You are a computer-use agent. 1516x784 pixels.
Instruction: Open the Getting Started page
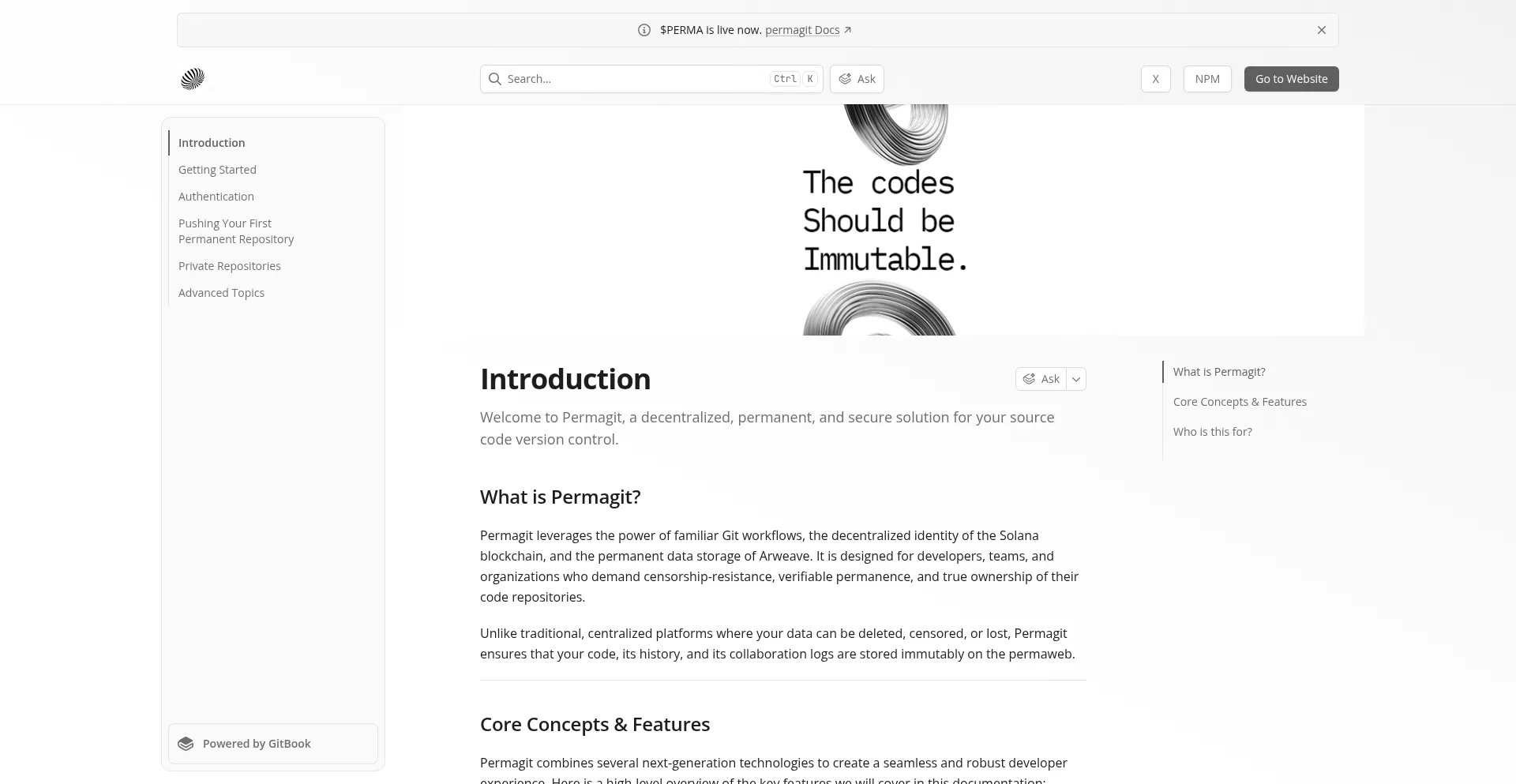coord(217,170)
